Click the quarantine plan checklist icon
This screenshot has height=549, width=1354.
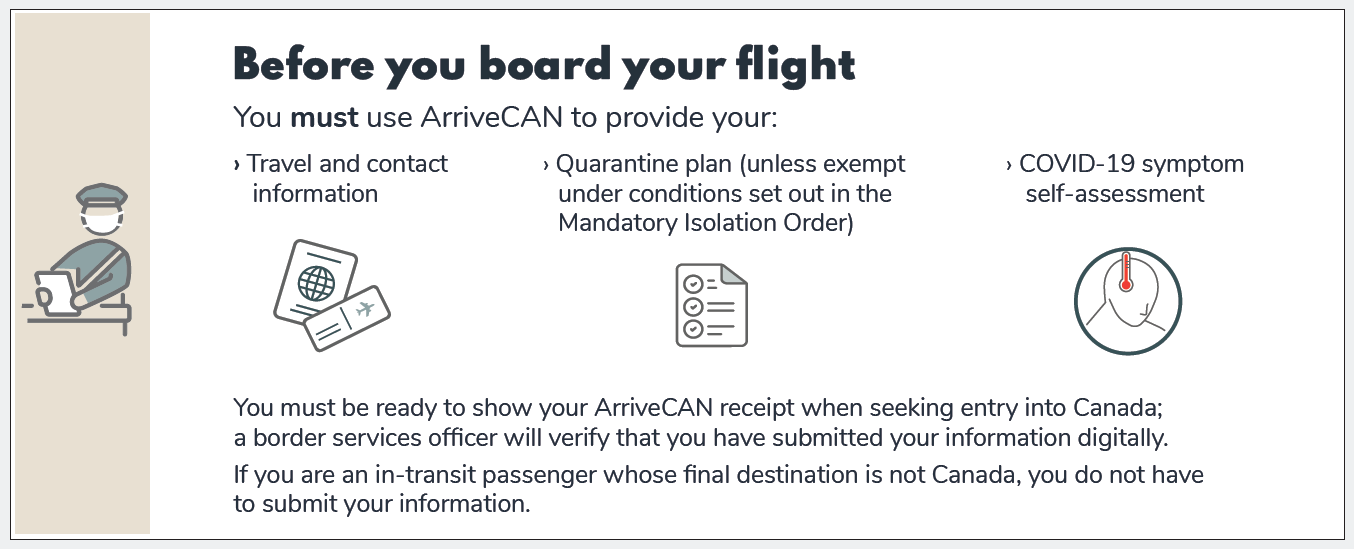(711, 305)
